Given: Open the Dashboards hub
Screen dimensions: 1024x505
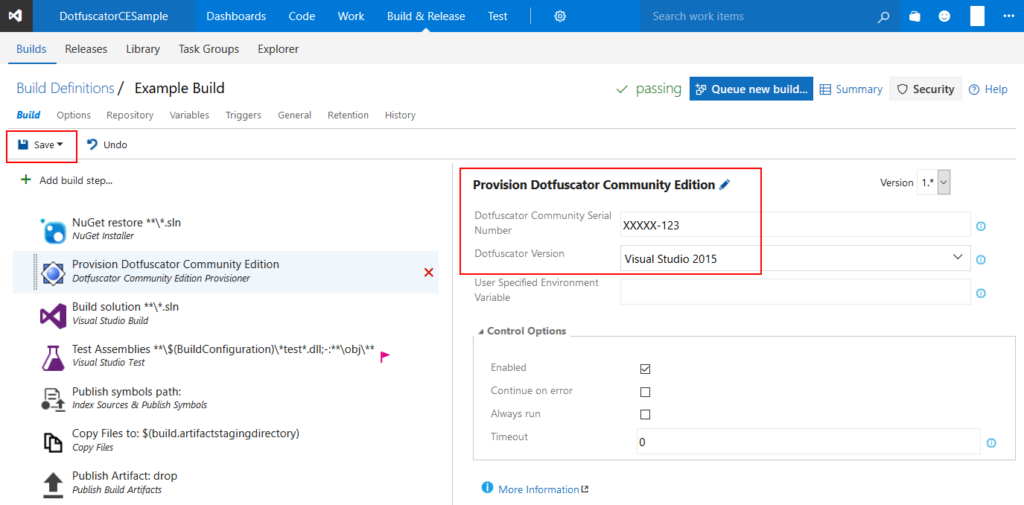Looking at the screenshot, I should tap(236, 16).
